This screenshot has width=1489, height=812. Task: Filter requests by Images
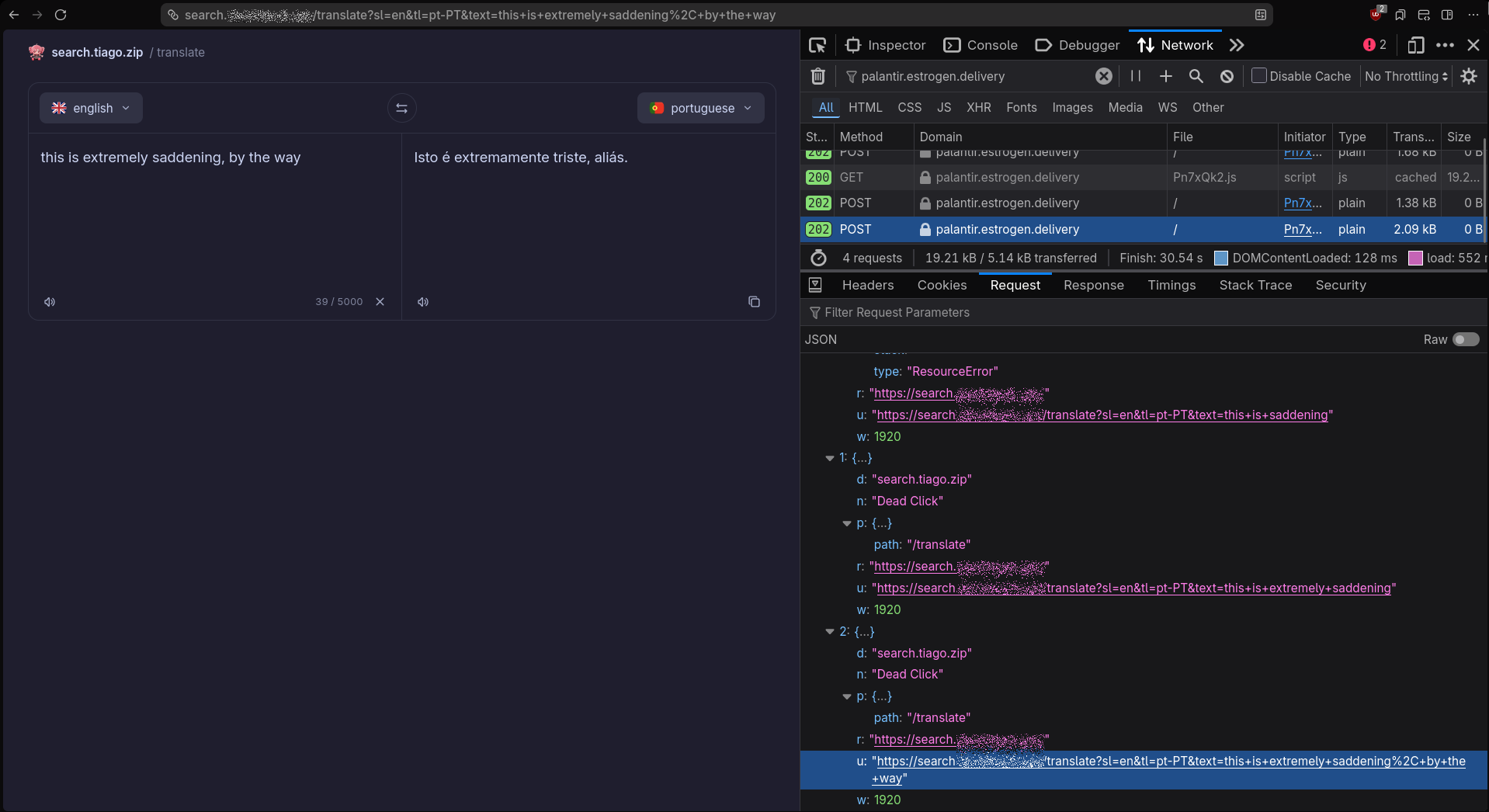tap(1072, 107)
